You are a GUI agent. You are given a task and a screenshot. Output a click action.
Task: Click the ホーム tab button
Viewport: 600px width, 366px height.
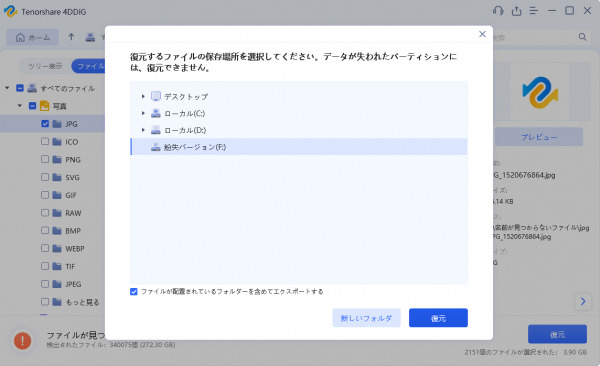(x=33, y=37)
